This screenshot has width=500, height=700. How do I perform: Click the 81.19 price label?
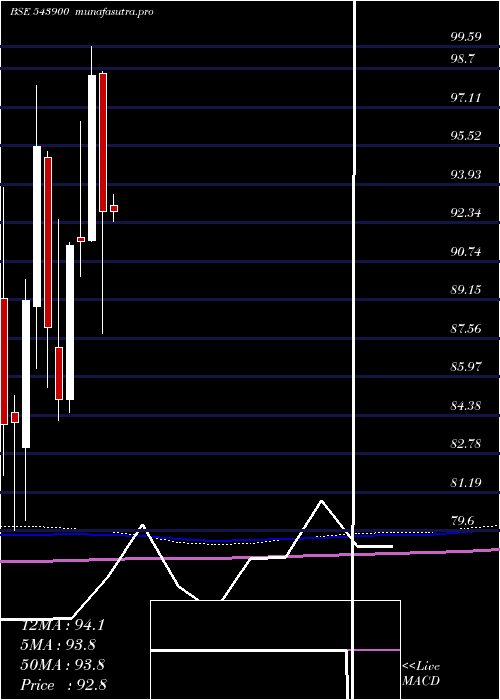coord(466,483)
